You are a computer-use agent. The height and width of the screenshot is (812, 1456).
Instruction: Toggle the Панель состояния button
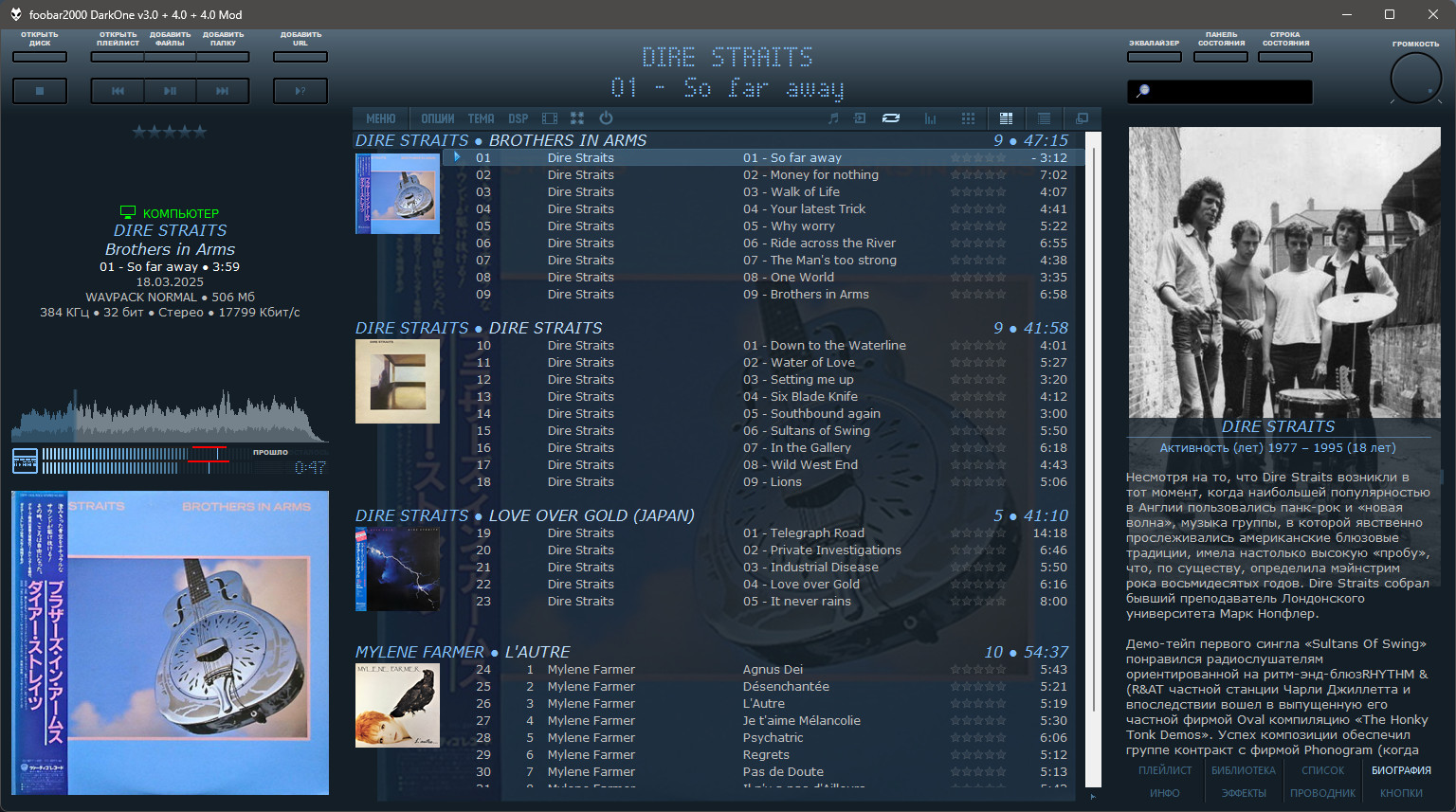(x=1221, y=57)
